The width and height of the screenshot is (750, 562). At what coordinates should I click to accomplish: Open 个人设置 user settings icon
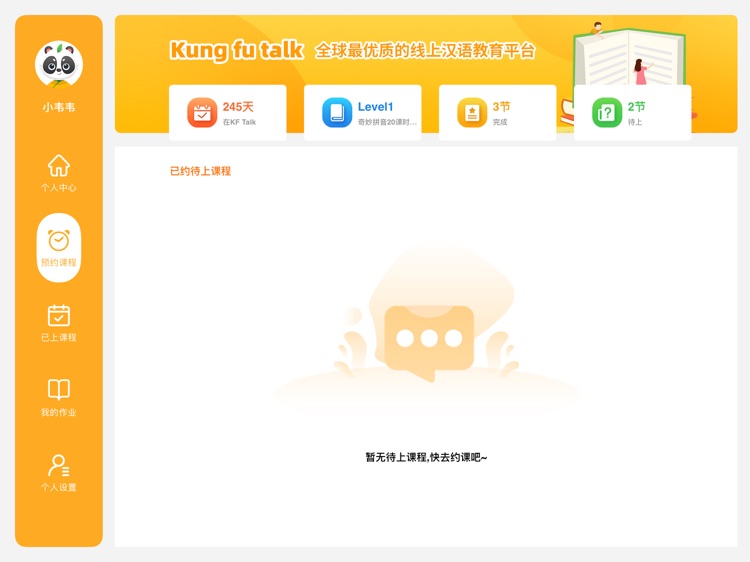(x=59, y=465)
